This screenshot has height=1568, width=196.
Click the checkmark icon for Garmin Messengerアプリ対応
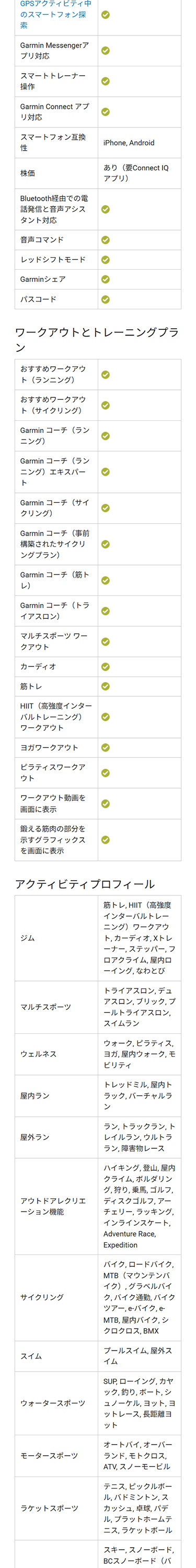pyautogui.click(x=105, y=51)
